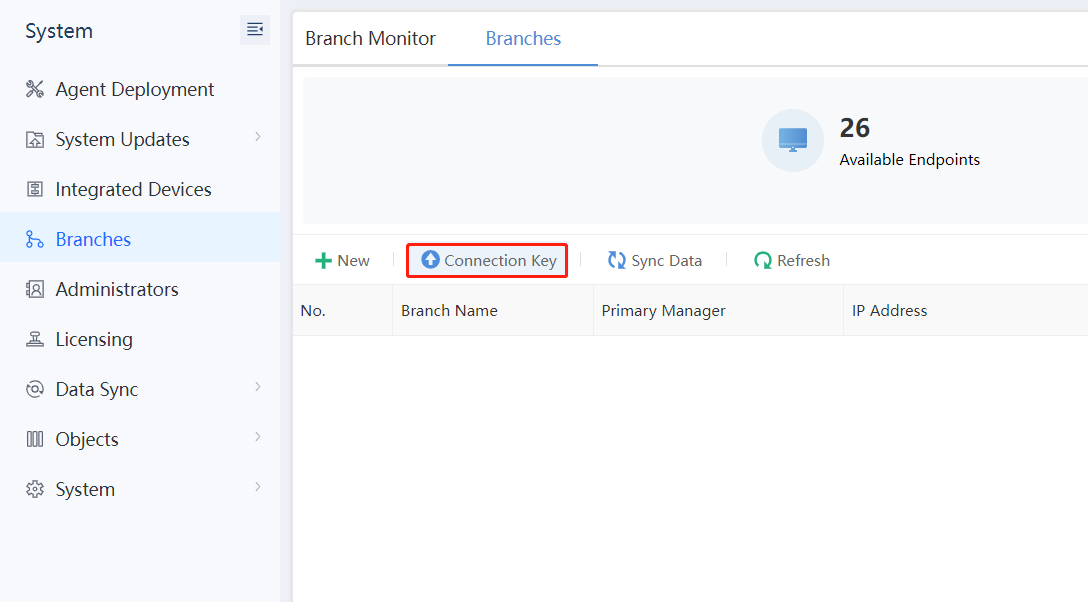Expand the Data Sync submenu
This screenshot has width=1088, height=602.
(x=258, y=387)
